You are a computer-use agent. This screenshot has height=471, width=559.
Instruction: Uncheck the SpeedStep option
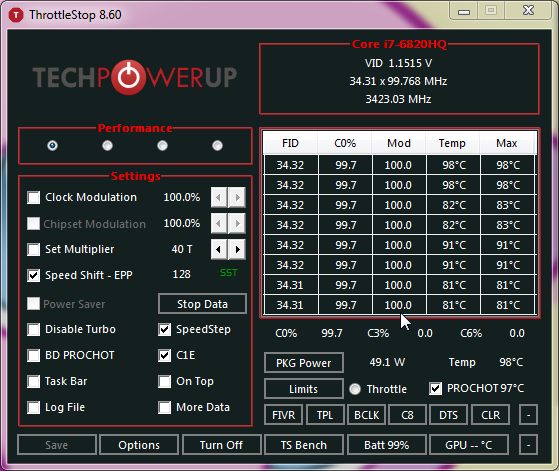(x=164, y=329)
